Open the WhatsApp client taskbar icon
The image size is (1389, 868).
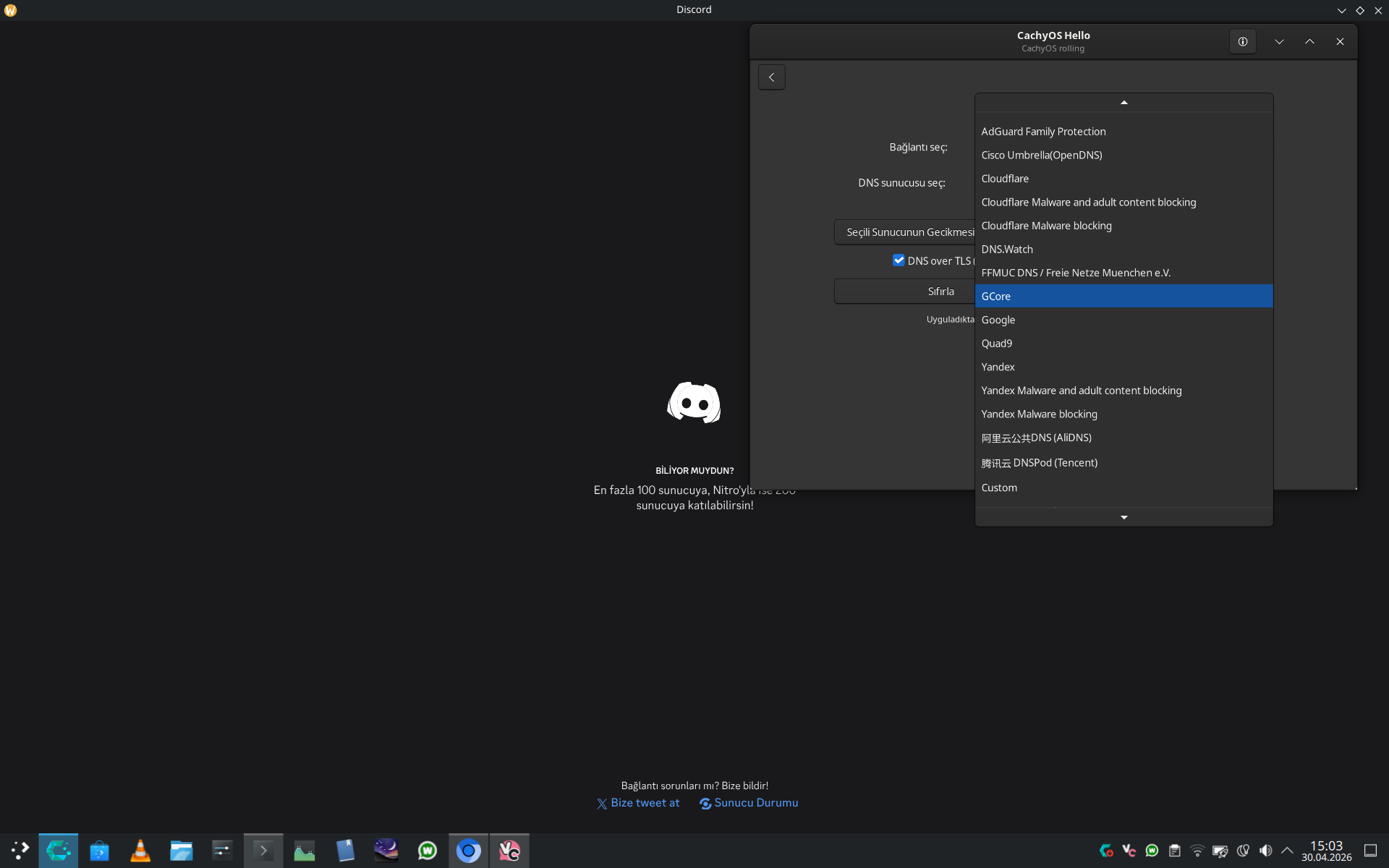[x=428, y=851]
